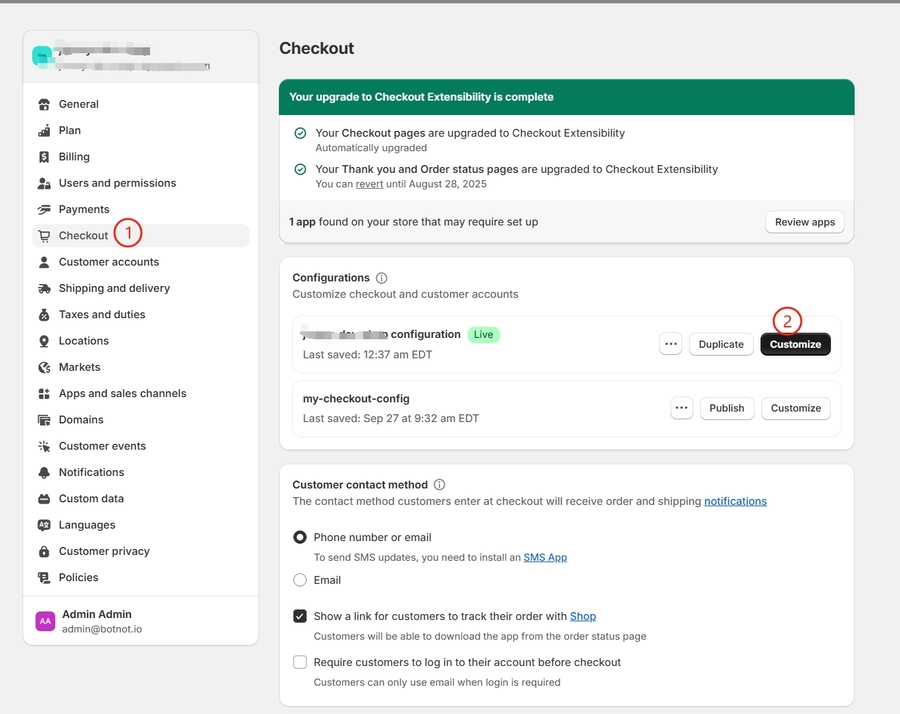
Task: Click the Locations pin icon
Action: pyautogui.click(x=44, y=341)
